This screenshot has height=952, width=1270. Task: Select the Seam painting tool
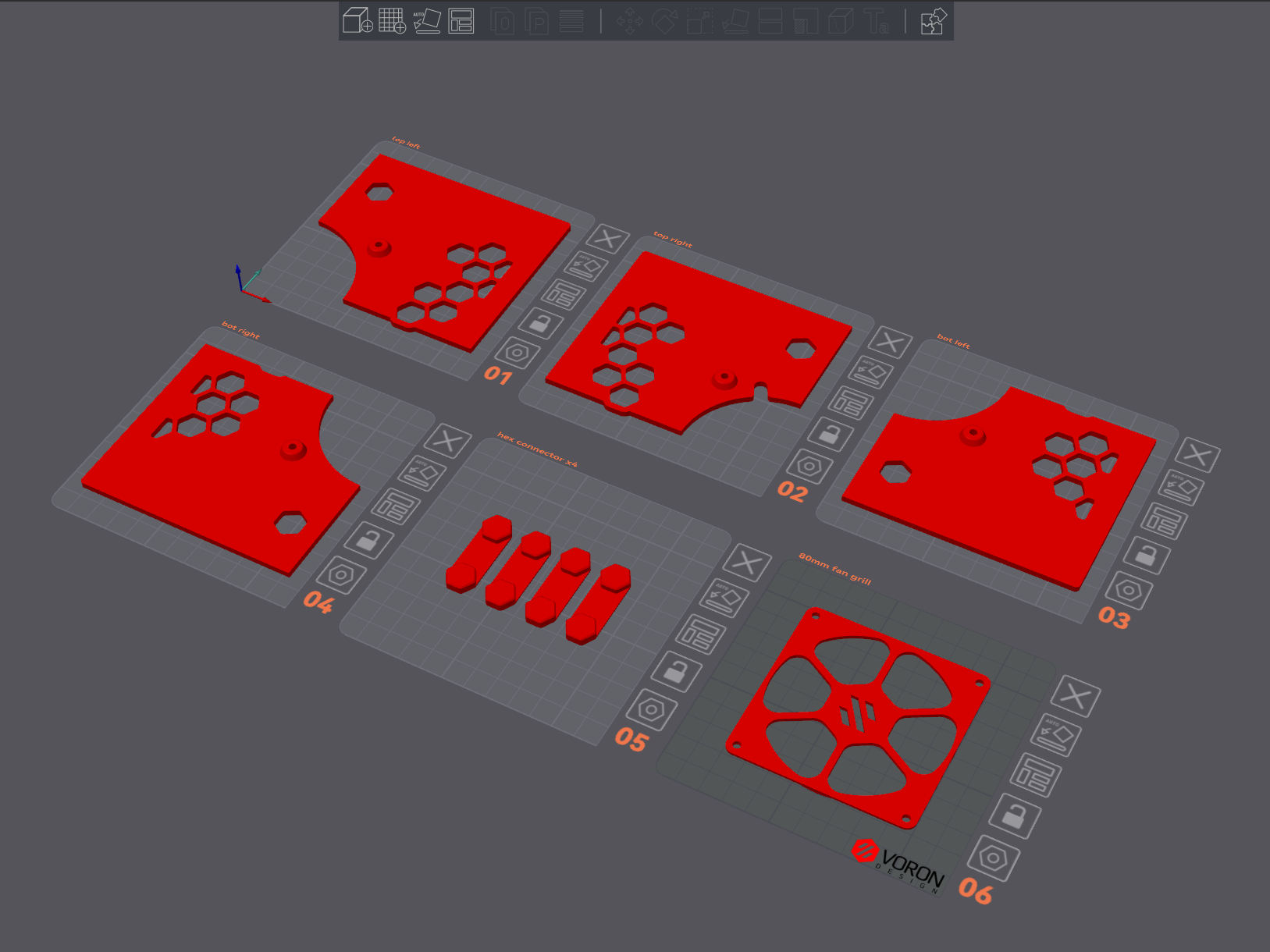[x=841, y=21]
